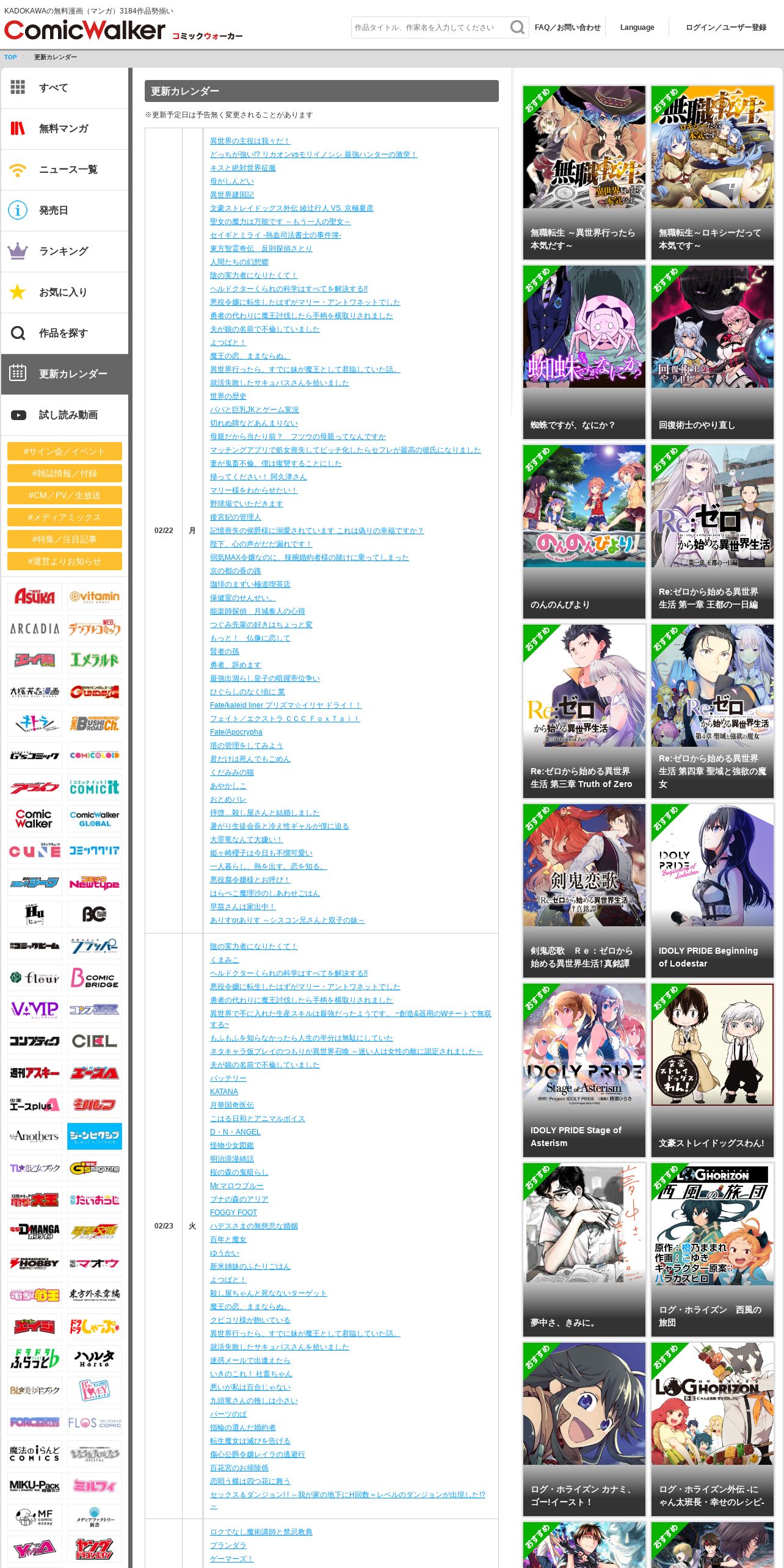This screenshot has height=1568, width=784.
Task: Click the TOP breadcrumb link
Action: click(x=10, y=57)
